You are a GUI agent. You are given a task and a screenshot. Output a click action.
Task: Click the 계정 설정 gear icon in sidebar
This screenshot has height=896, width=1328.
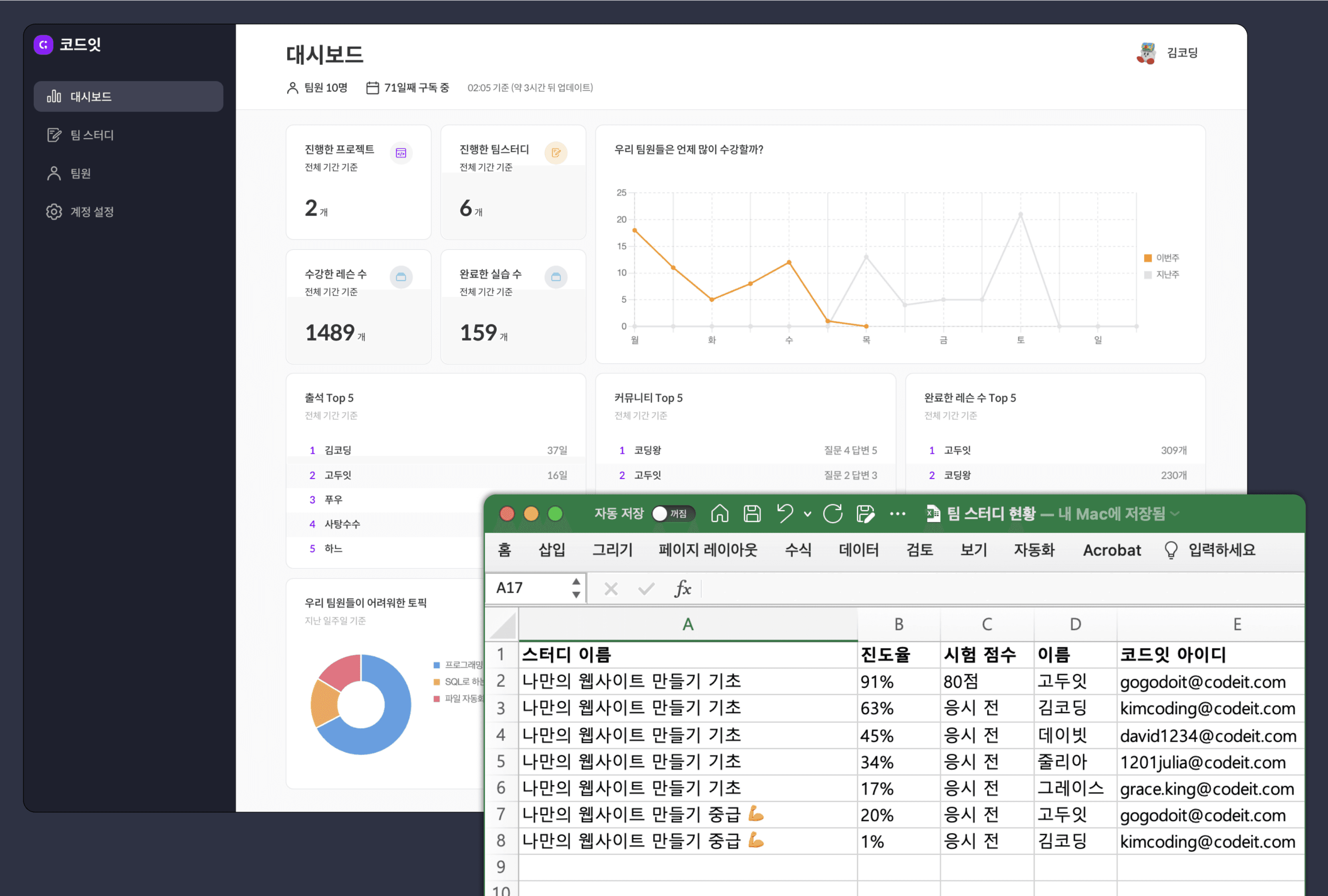click(x=54, y=211)
